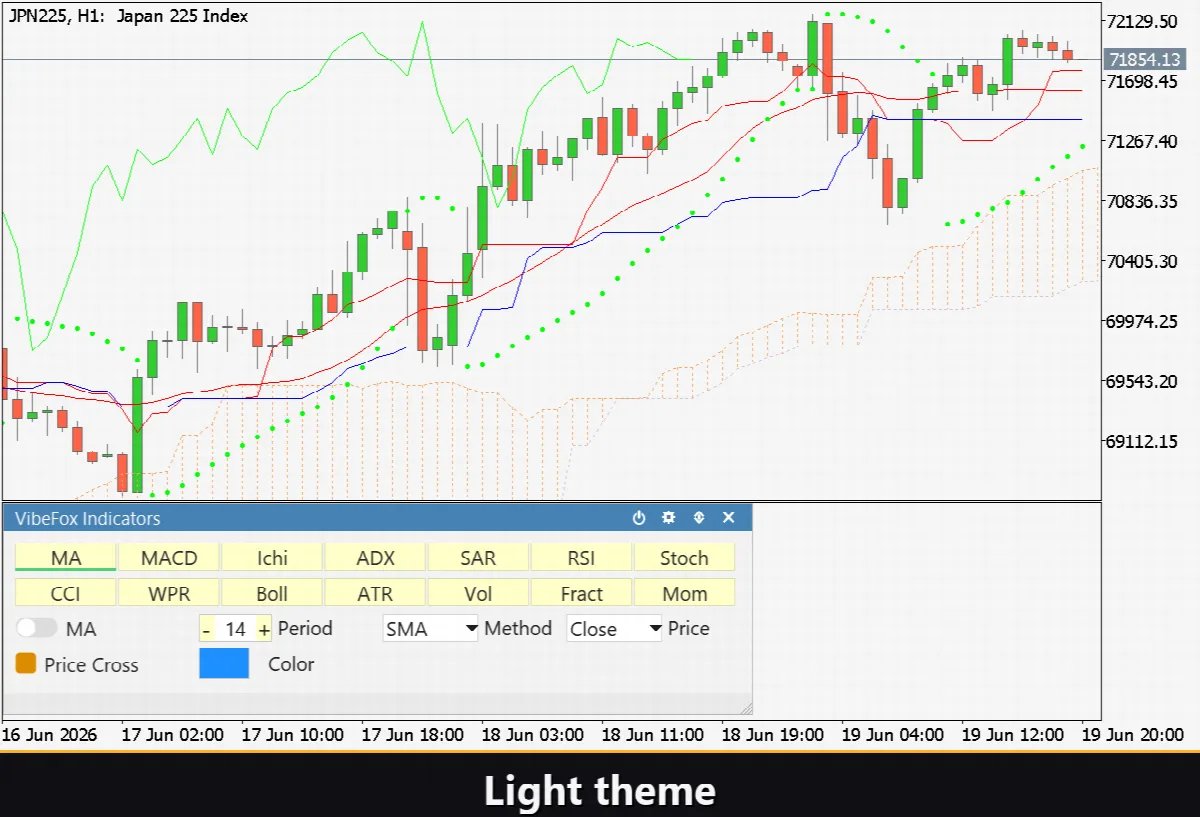The image size is (1200, 817).
Task: Close the VibeFox Indicators panel
Action: tap(729, 518)
